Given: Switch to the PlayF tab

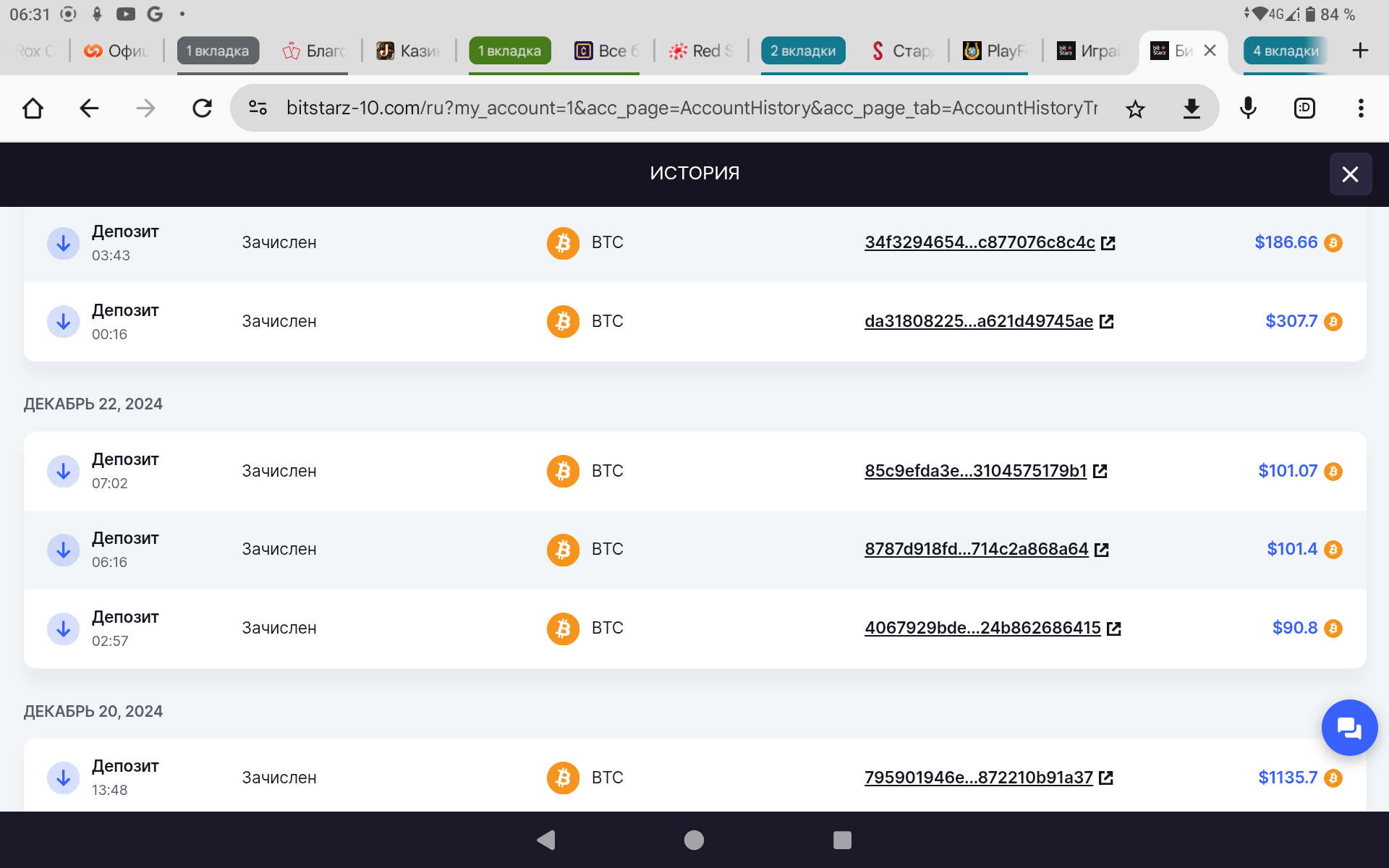Looking at the screenshot, I should point(995,51).
